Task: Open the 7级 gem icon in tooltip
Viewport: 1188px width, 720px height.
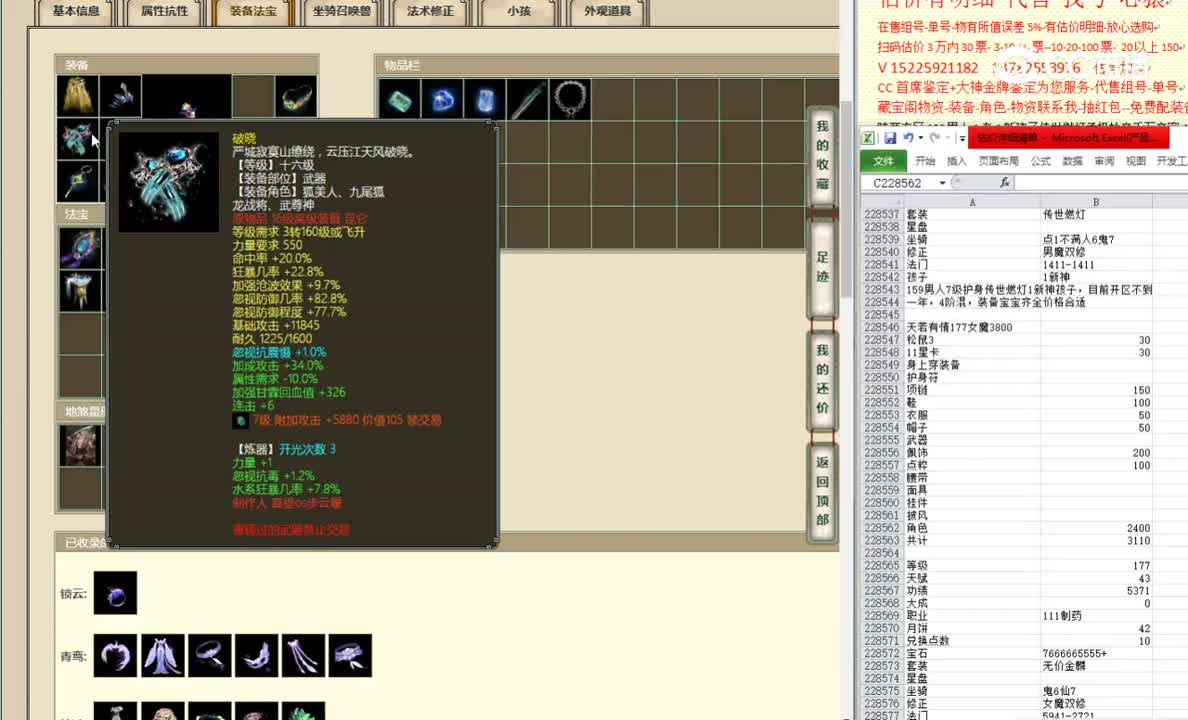Action: (240, 421)
